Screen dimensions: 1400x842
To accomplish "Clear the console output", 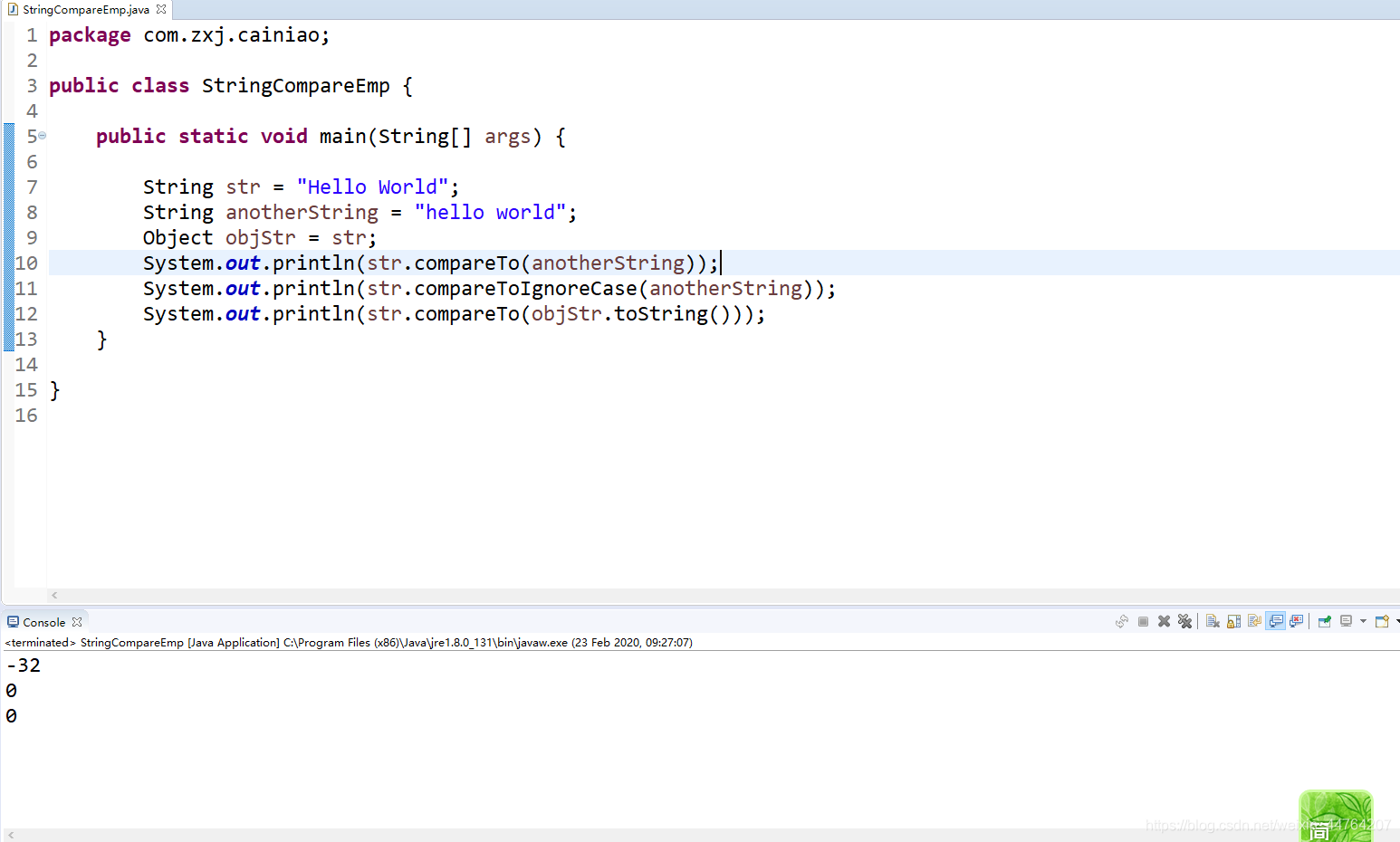I will tap(1213, 621).
